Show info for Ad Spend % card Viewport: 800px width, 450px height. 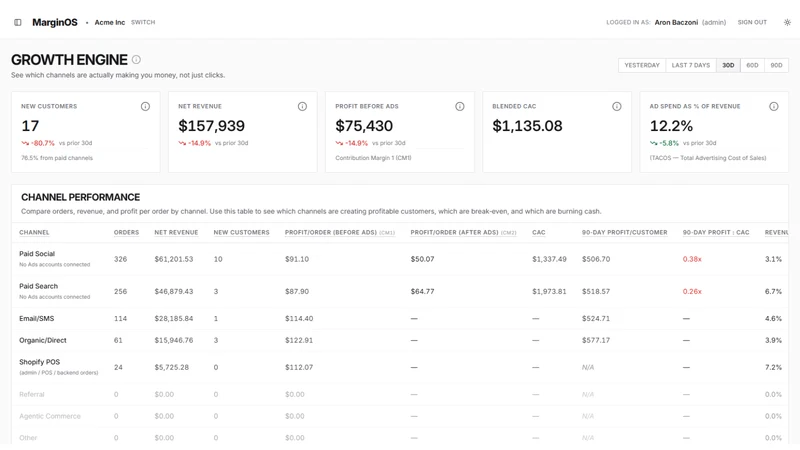click(774, 107)
